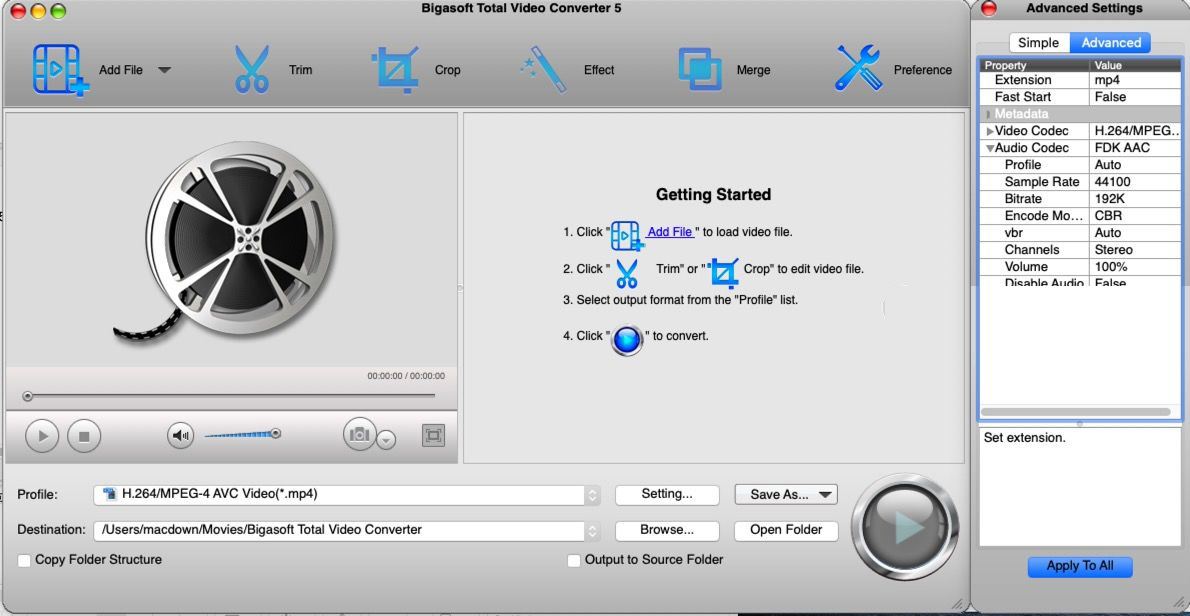Stop the video playback
The image size is (1190, 616).
click(84, 436)
